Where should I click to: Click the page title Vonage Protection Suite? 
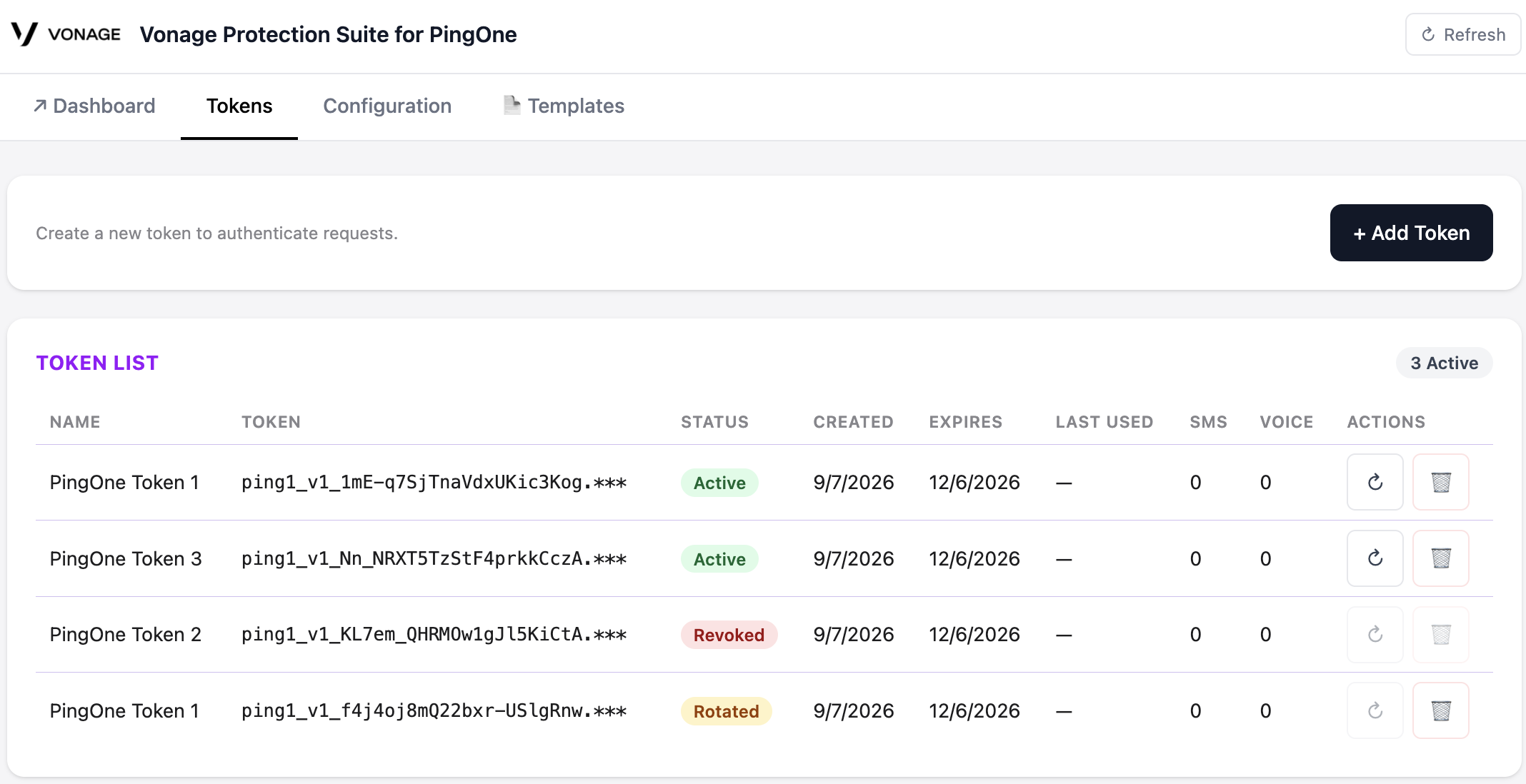coord(328,34)
